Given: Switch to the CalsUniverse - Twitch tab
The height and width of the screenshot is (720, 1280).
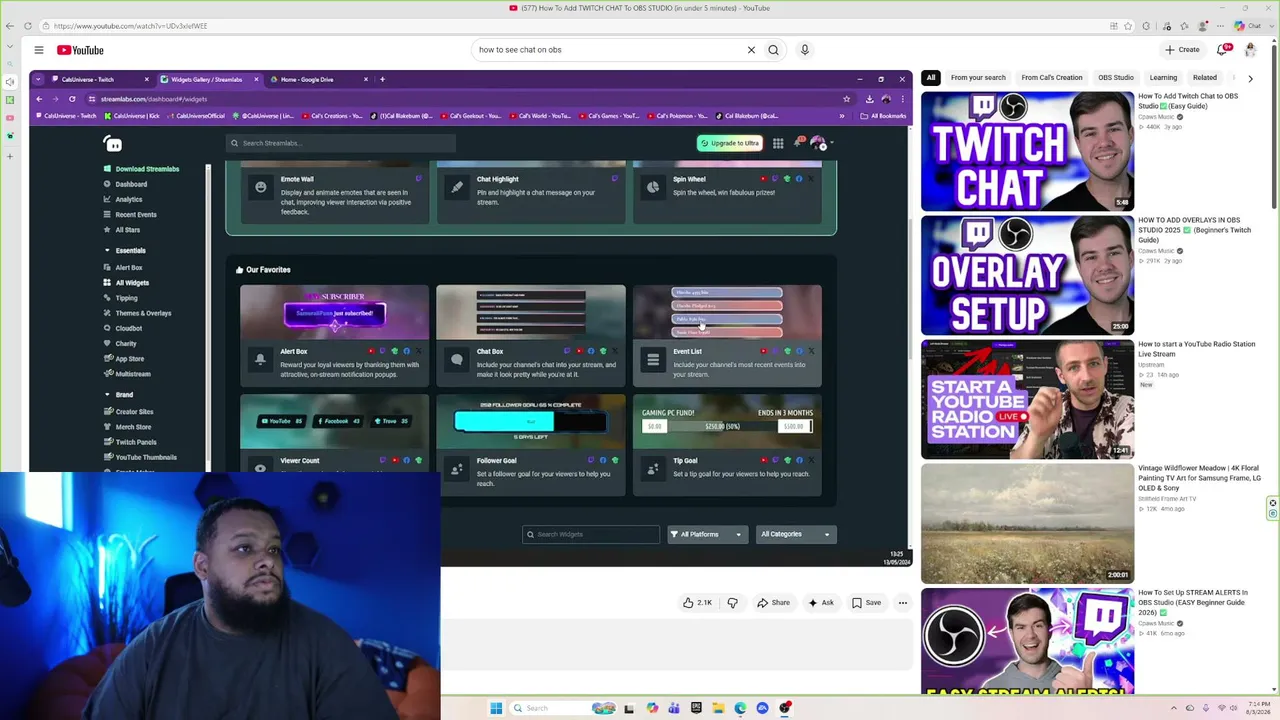Looking at the screenshot, I should (x=100, y=79).
